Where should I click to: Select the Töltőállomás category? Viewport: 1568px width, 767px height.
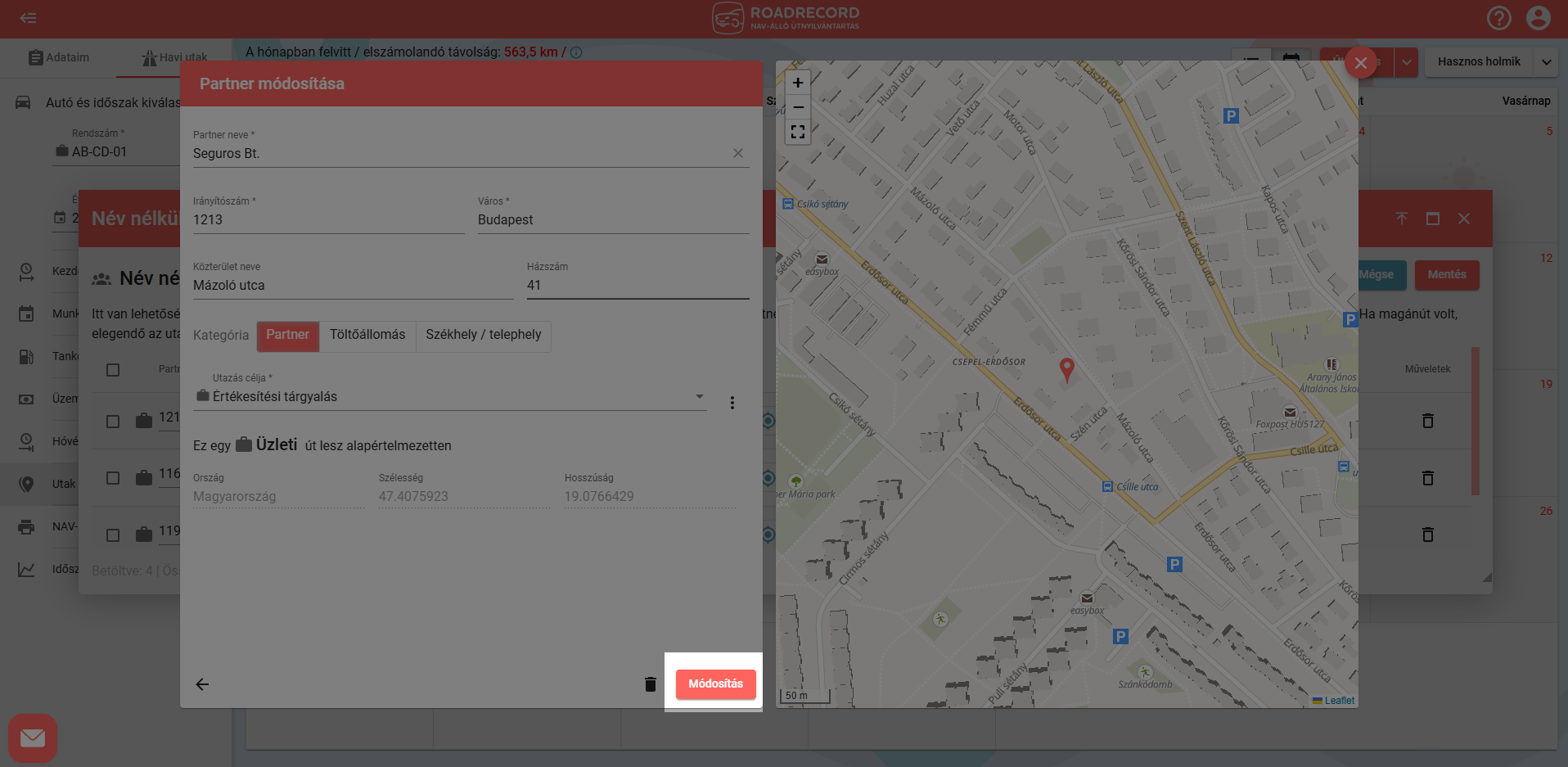pos(367,335)
